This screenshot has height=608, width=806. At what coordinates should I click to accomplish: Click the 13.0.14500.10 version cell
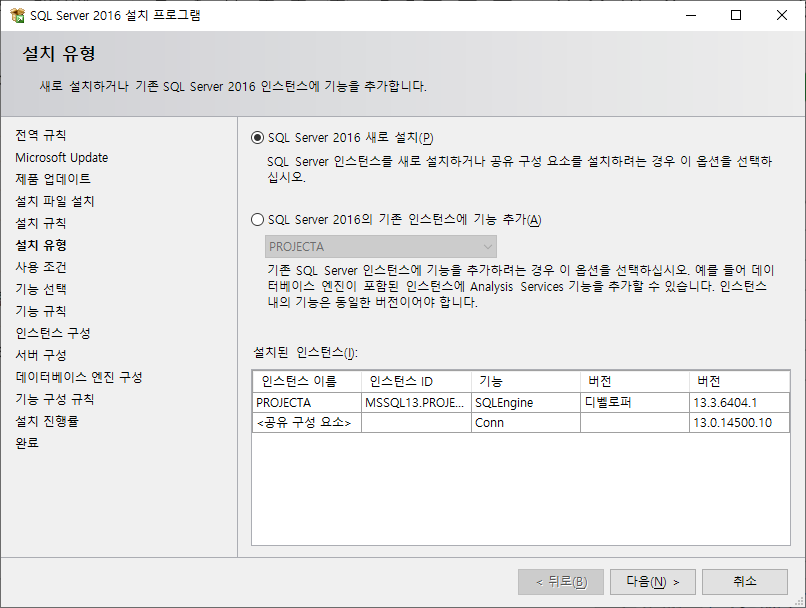click(740, 423)
